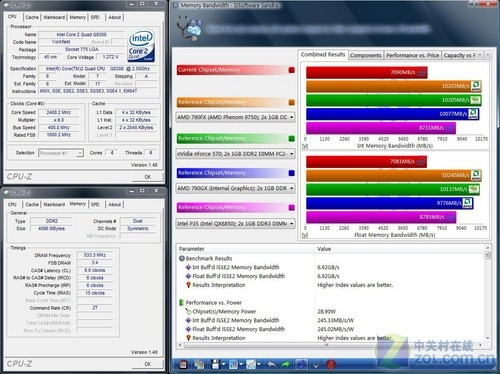
Task: Click the 28.90W power value
Action: tap(326, 311)
